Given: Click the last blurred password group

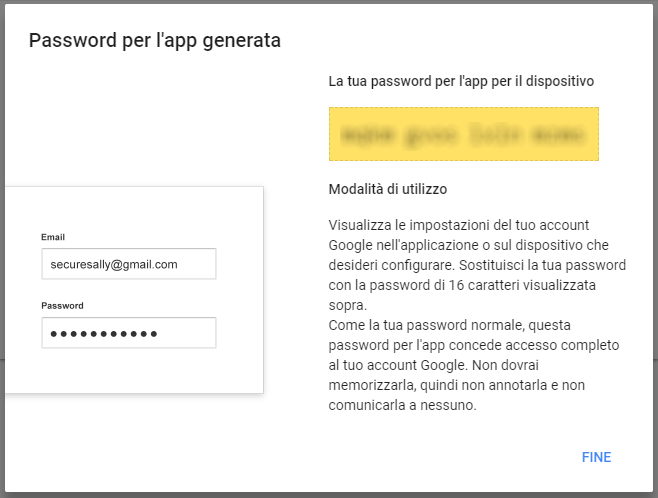Looking at the screenshot, I should (x=558, y=135).
